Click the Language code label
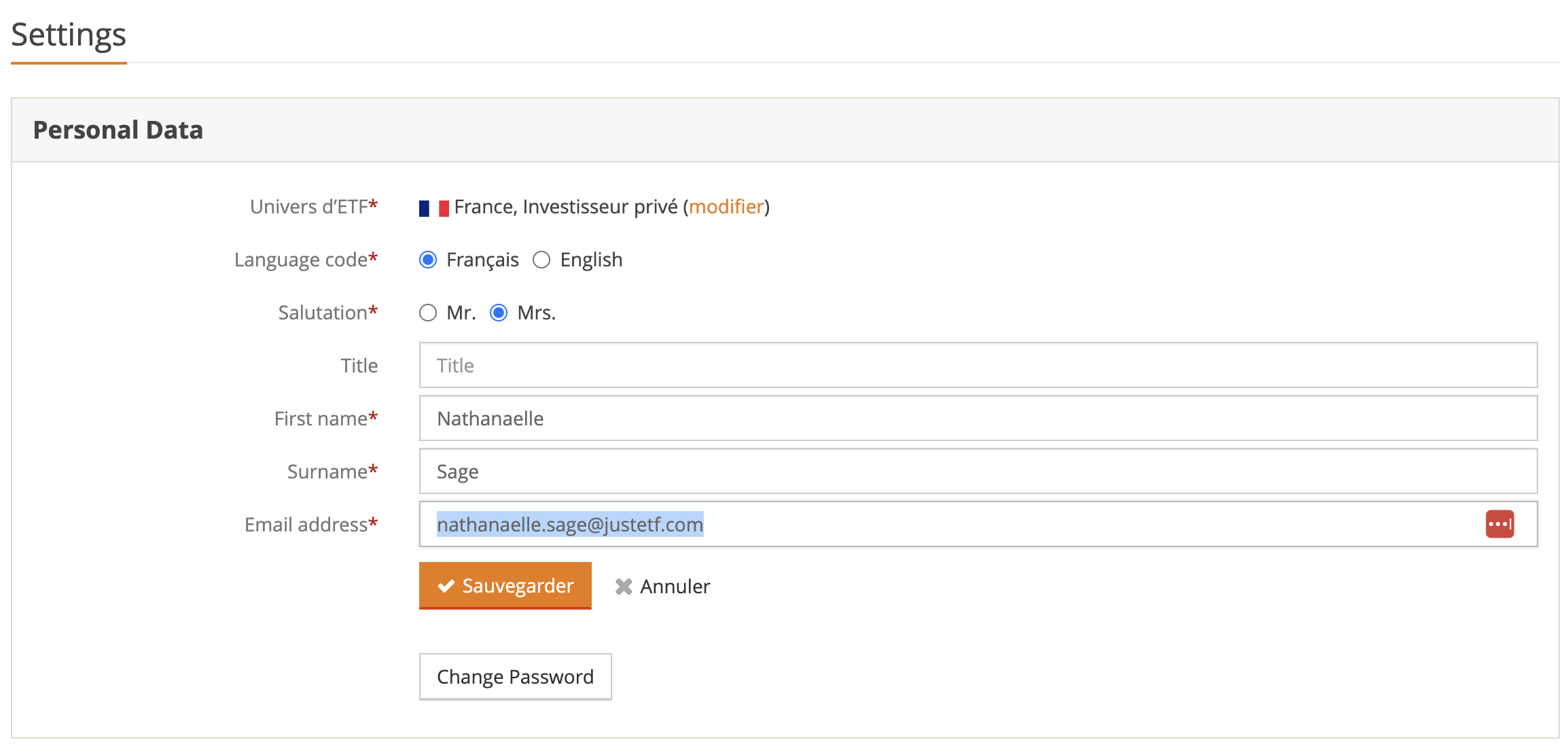The image size is (1568, 753). [x=306, y=259]
